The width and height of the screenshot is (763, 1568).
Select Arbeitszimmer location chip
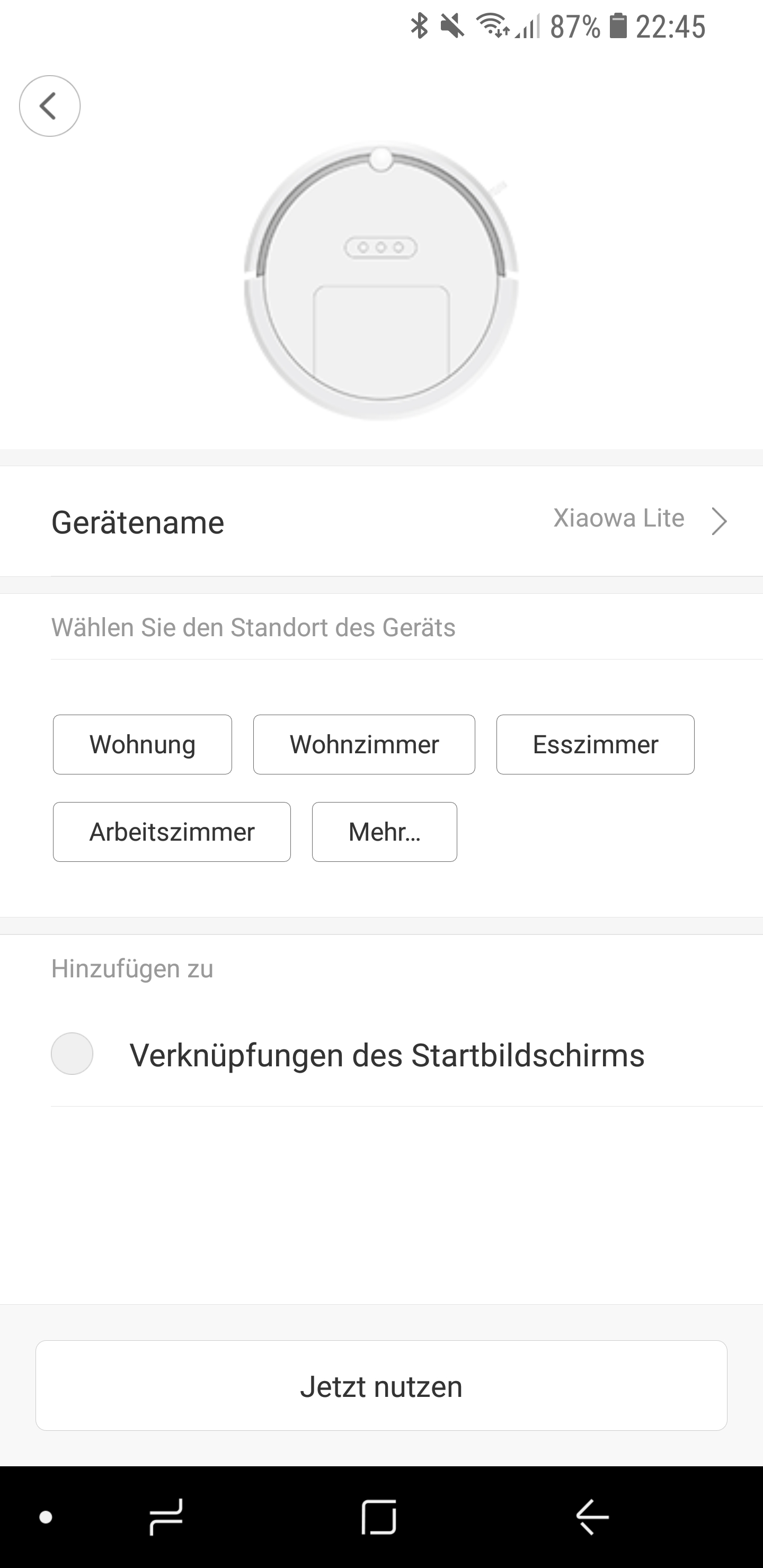(x=172, y=832)
